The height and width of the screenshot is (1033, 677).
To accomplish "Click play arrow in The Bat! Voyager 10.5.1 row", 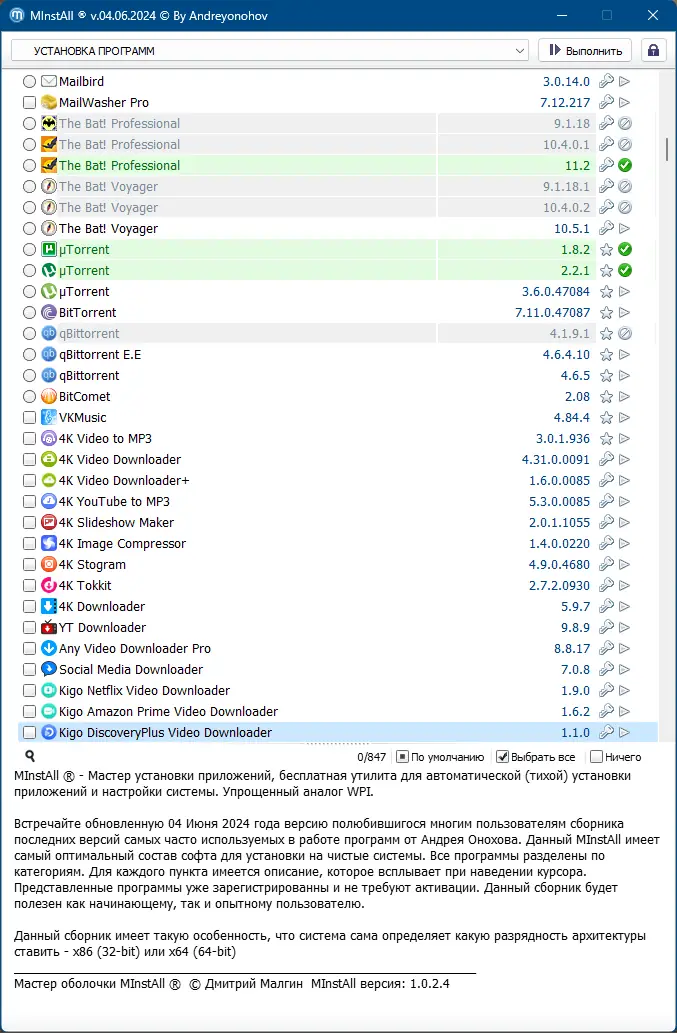I will [625, 229].
